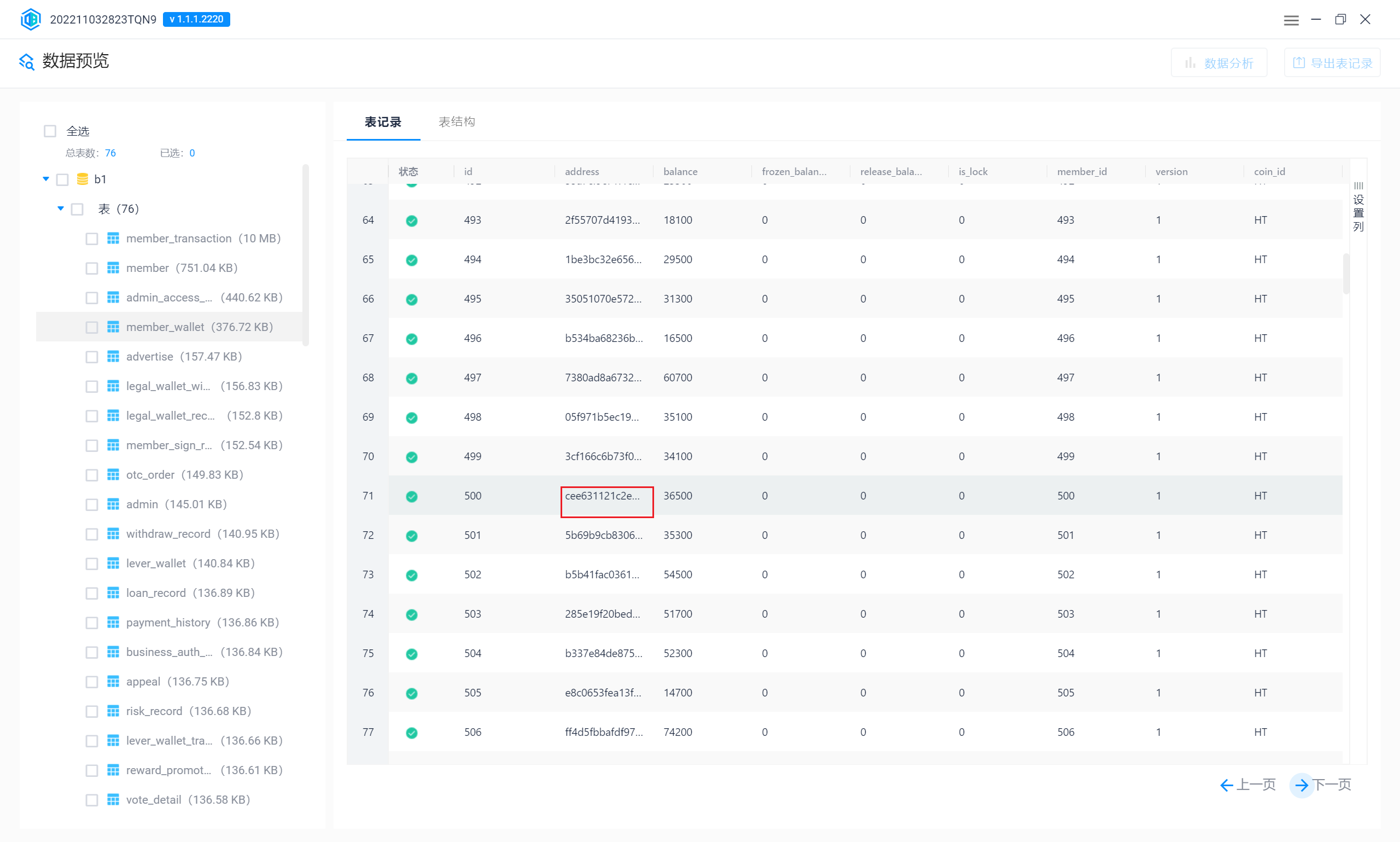The width and height of the screenshot is (1400, 842).
Task: Click the frozen_balan... column header
Action: click(794, 171)
